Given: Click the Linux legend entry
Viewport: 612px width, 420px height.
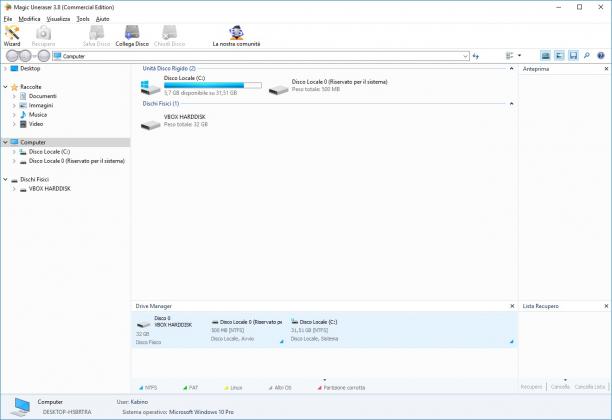Looking at the screenshot, I should coord(233,388).
